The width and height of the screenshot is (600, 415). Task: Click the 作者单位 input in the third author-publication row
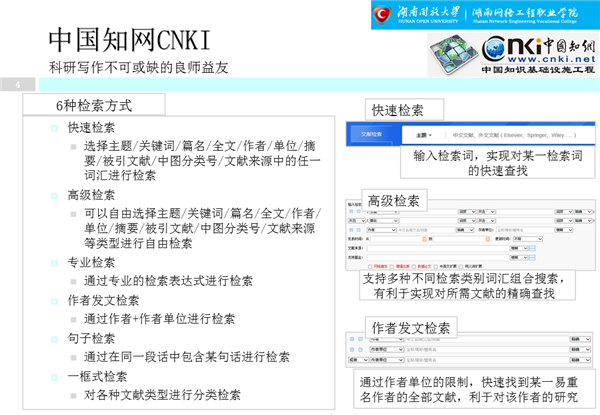[x=487, y=360]
